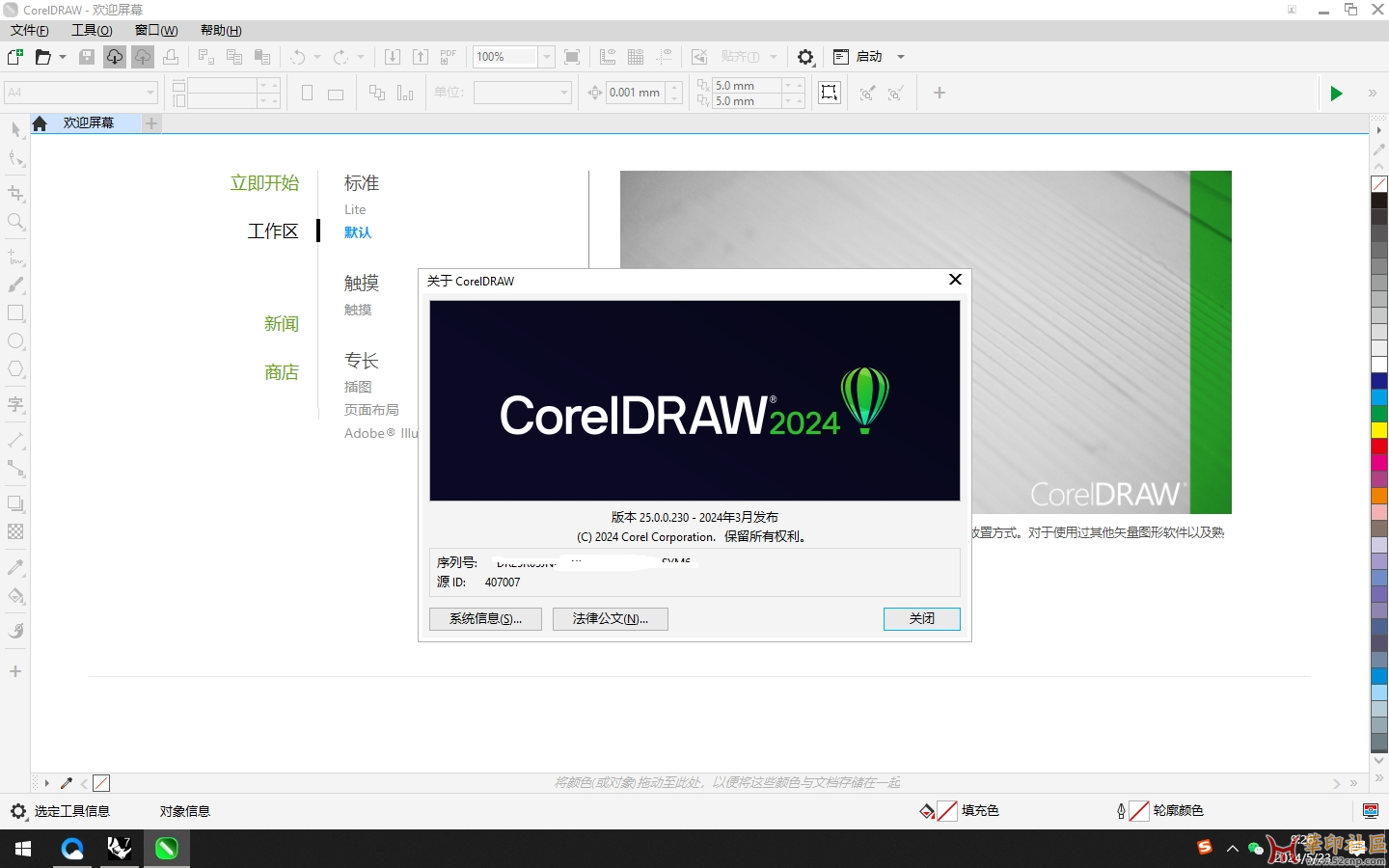This screenshot has height=868, width=1389.
Task: Expand the open-file dropdown arrow
Action: (x=63, y=57)
